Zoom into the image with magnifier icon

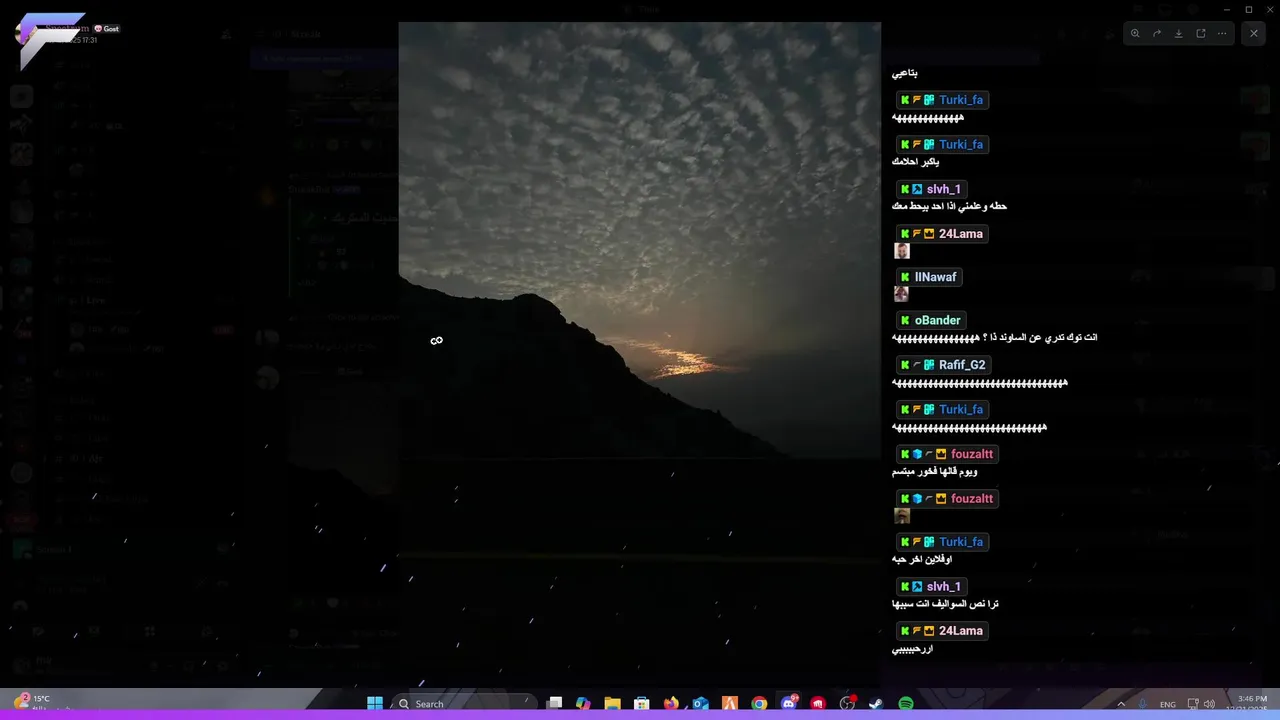click(1135, 33)
